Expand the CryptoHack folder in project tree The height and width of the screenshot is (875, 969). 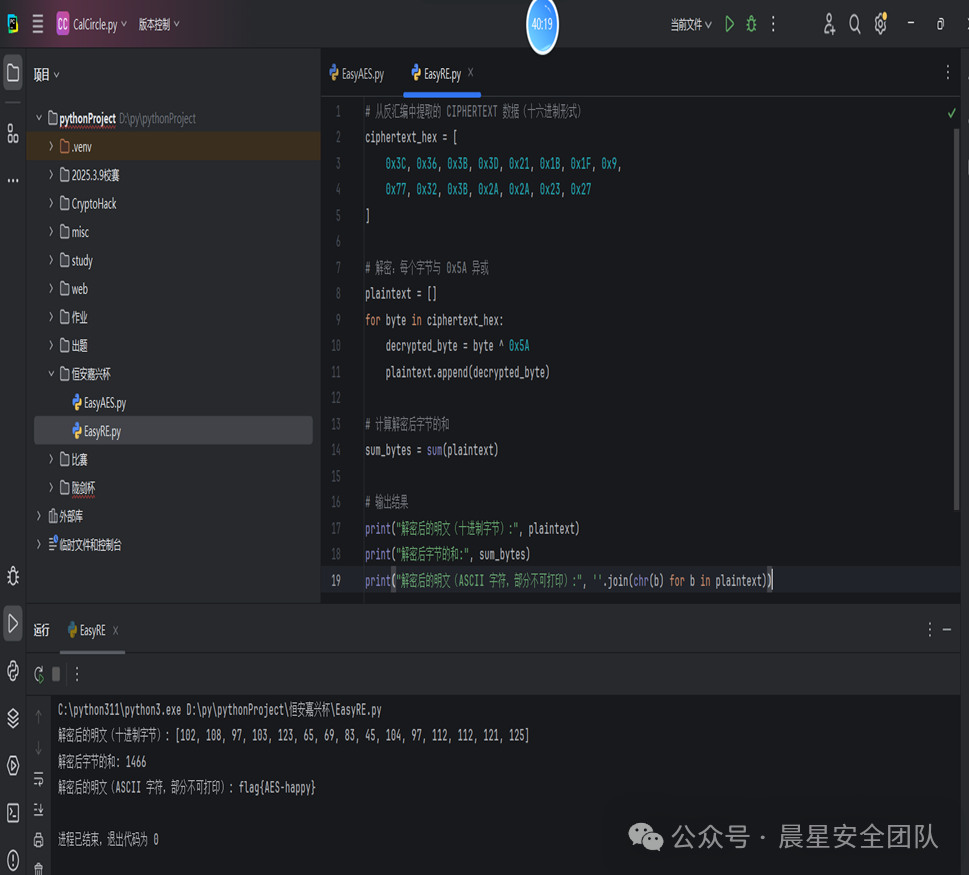click(x=51, y=203)
